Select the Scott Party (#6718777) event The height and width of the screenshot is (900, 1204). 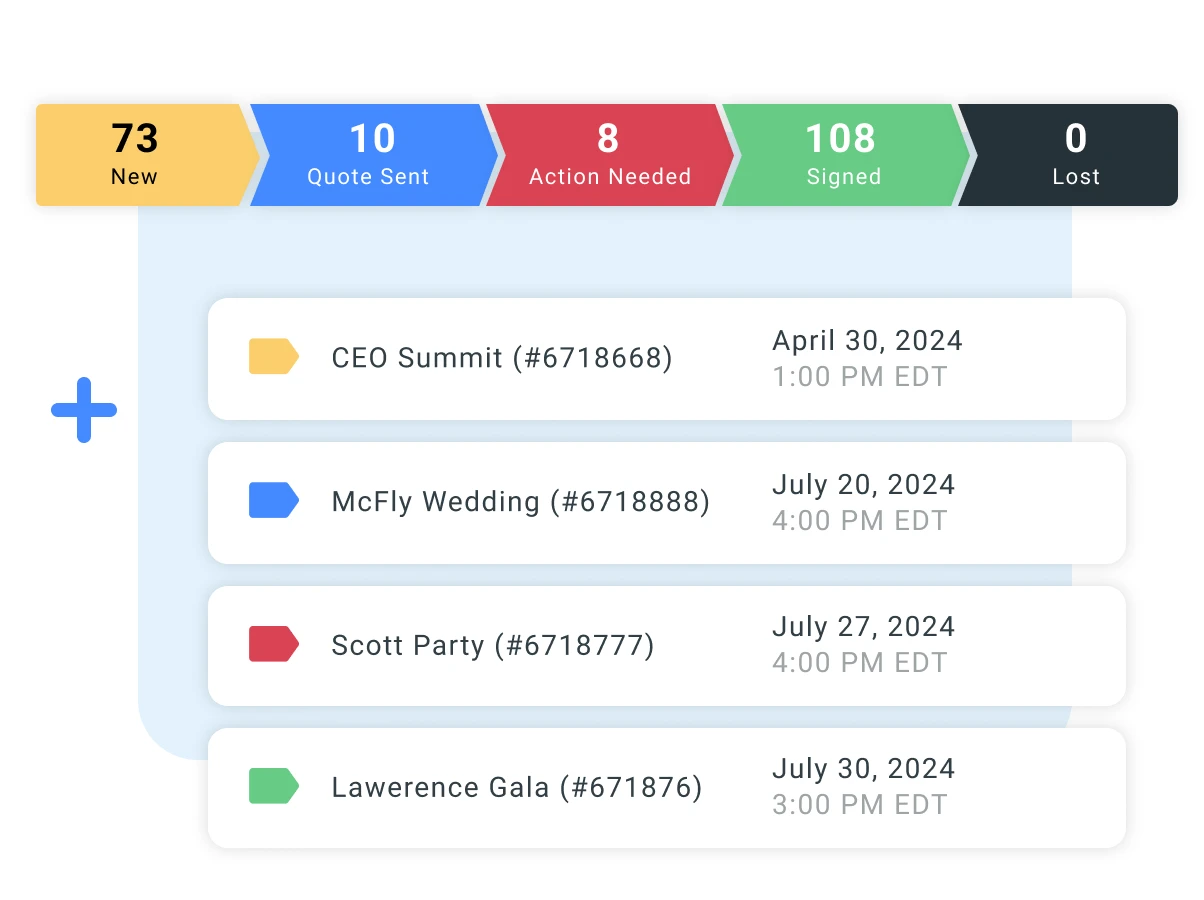pyautogui.click(x=667, y=646)
